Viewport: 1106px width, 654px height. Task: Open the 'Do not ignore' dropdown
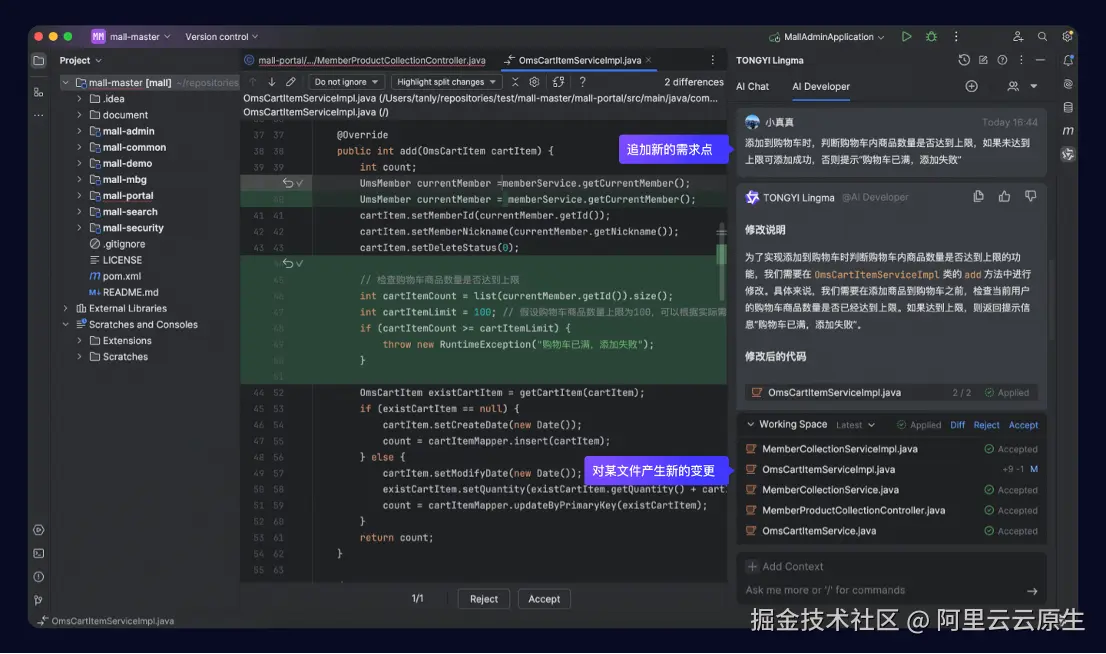(346, 82)
